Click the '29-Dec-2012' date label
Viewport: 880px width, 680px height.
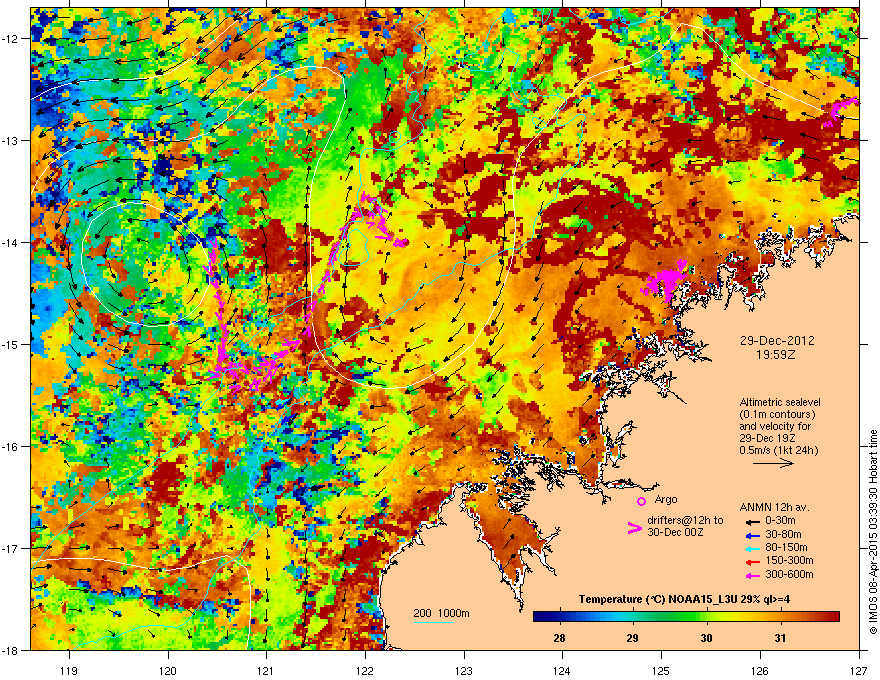777,341
